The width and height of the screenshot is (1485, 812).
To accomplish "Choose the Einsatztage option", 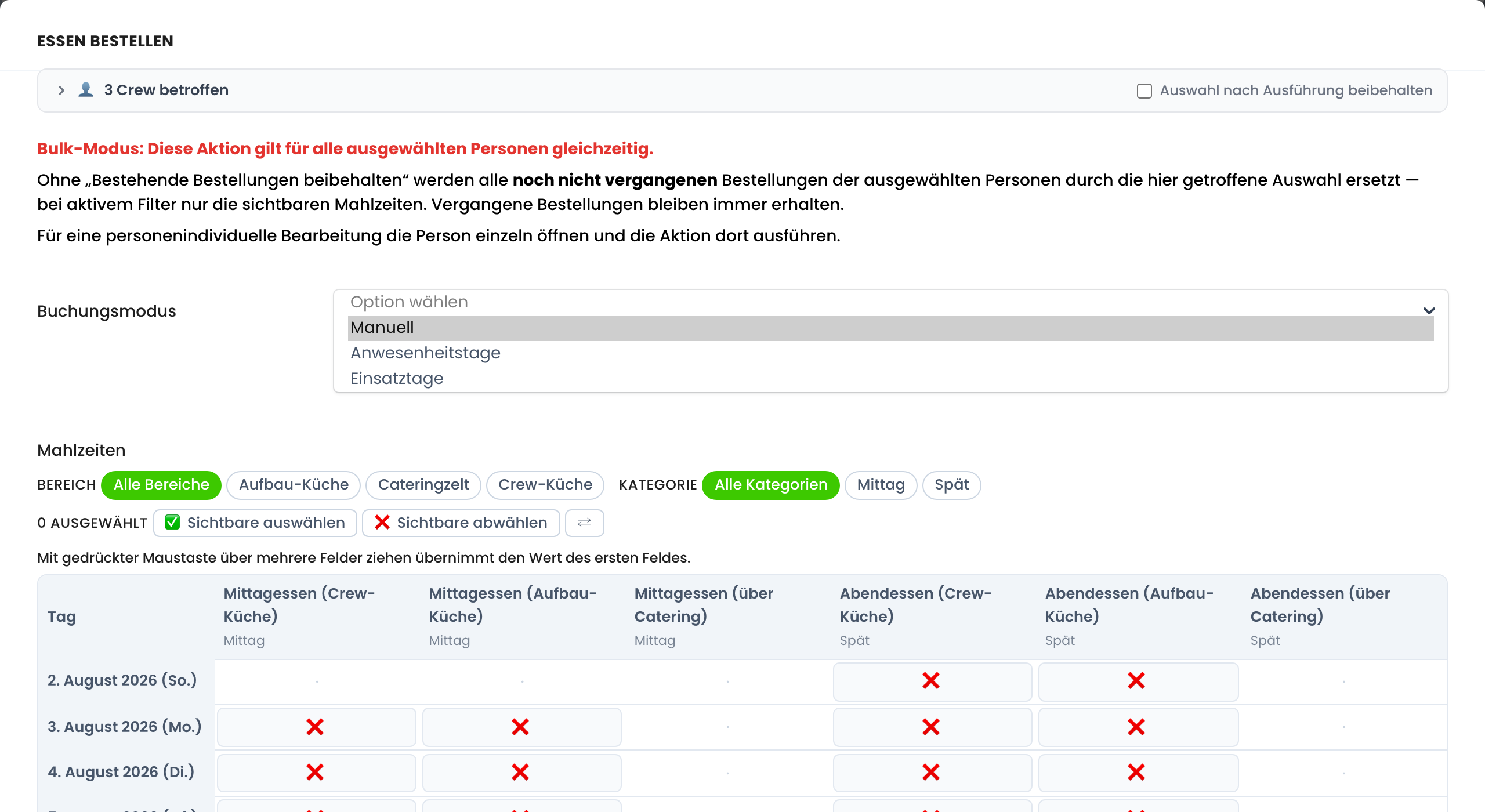I will [890, 379].
